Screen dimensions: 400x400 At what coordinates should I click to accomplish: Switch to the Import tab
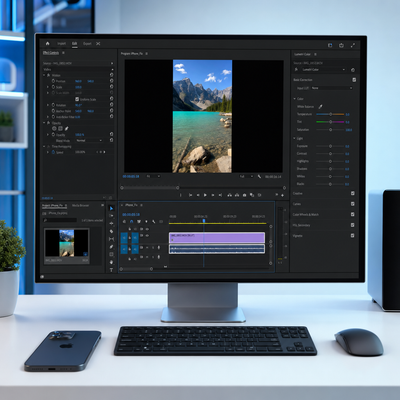point(61,44)
